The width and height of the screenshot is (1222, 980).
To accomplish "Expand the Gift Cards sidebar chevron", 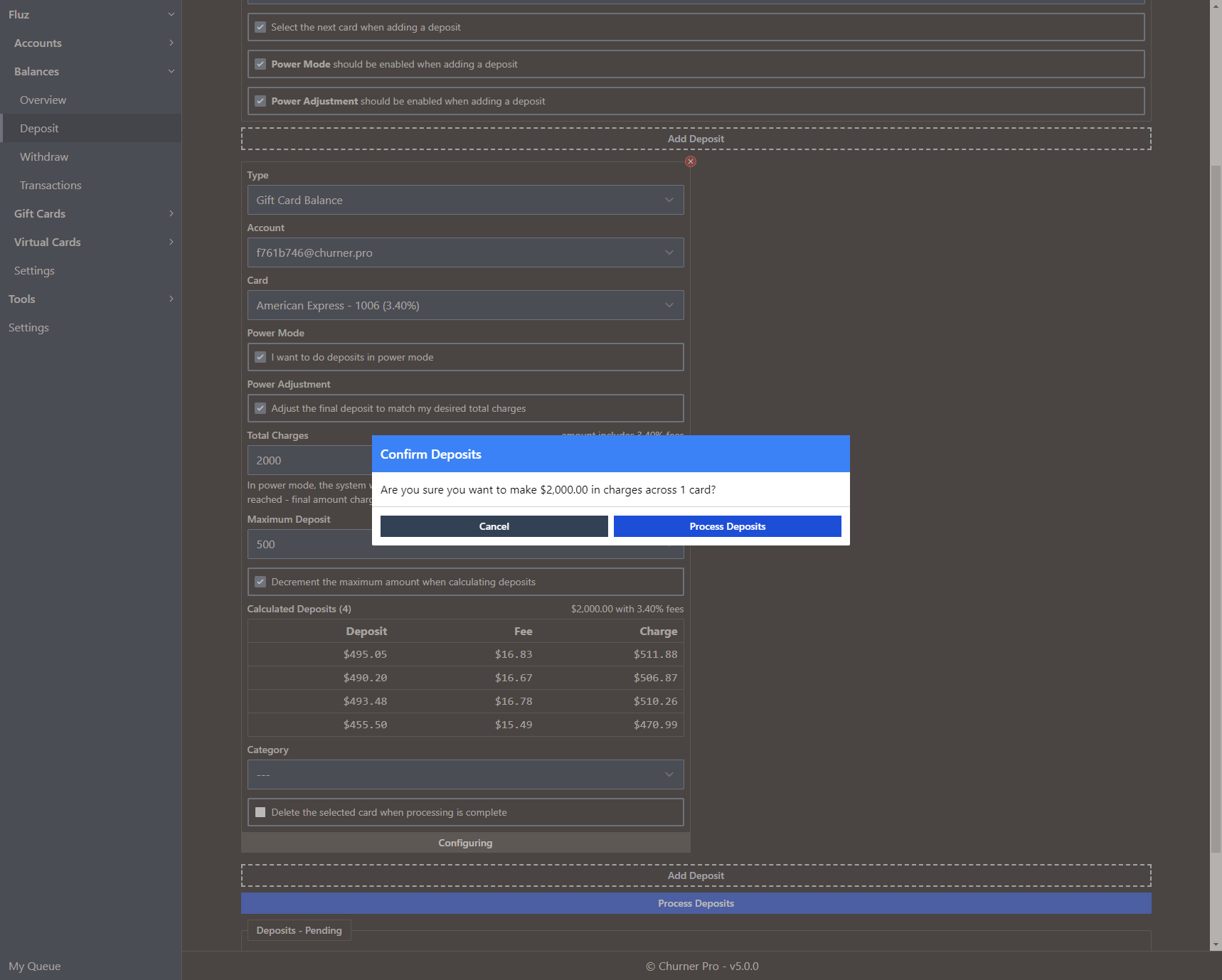I will 171,213.
